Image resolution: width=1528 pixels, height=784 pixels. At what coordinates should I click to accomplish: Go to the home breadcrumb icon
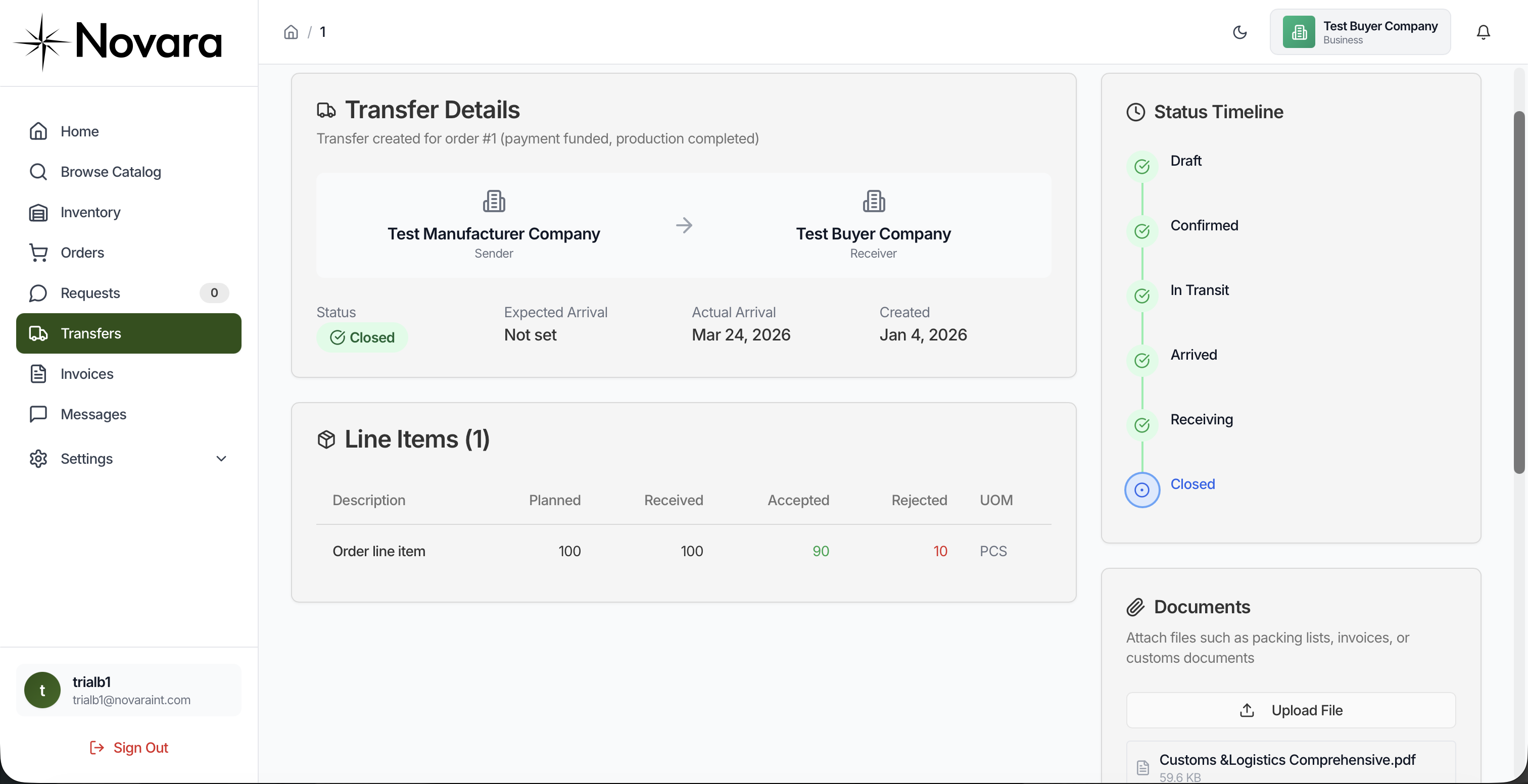[291, 32]
